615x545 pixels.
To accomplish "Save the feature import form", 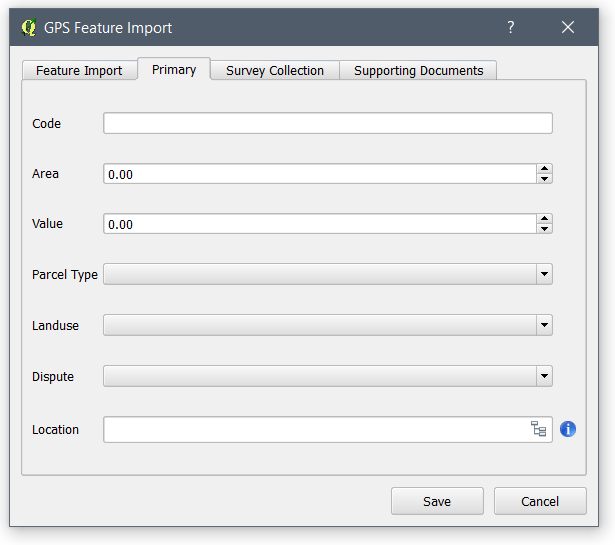I will pyautogui.click(x=437, y=501).
